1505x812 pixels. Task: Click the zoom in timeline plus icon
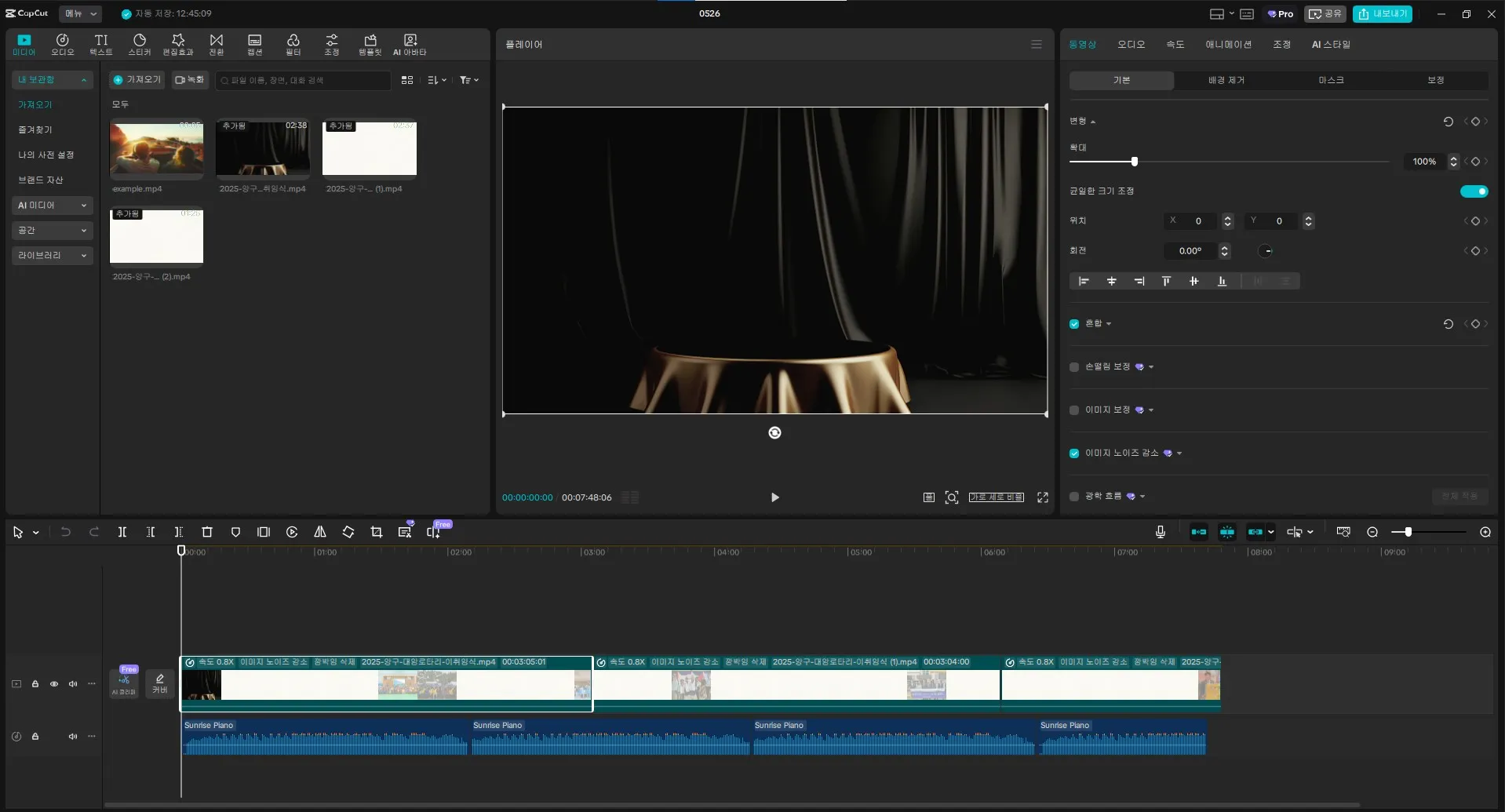(1485, 532)
